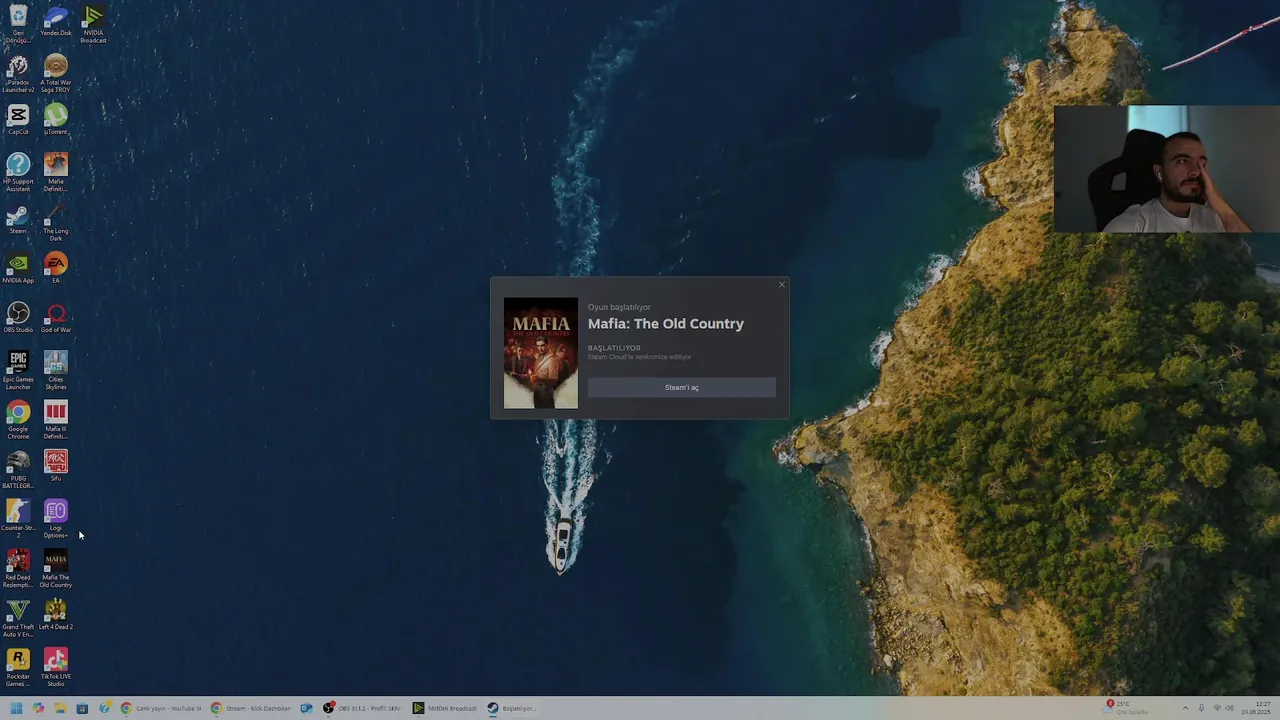Open the TikTok LIVE Studio shortcut
The width and height of the screenshot is (1280, 720).
[56, 667]
